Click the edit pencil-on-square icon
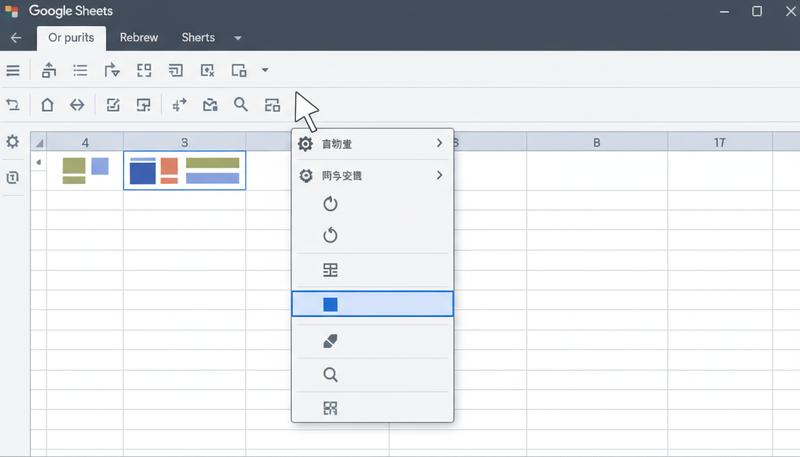This screenshot has width=800, height=457. click(113, 105)
